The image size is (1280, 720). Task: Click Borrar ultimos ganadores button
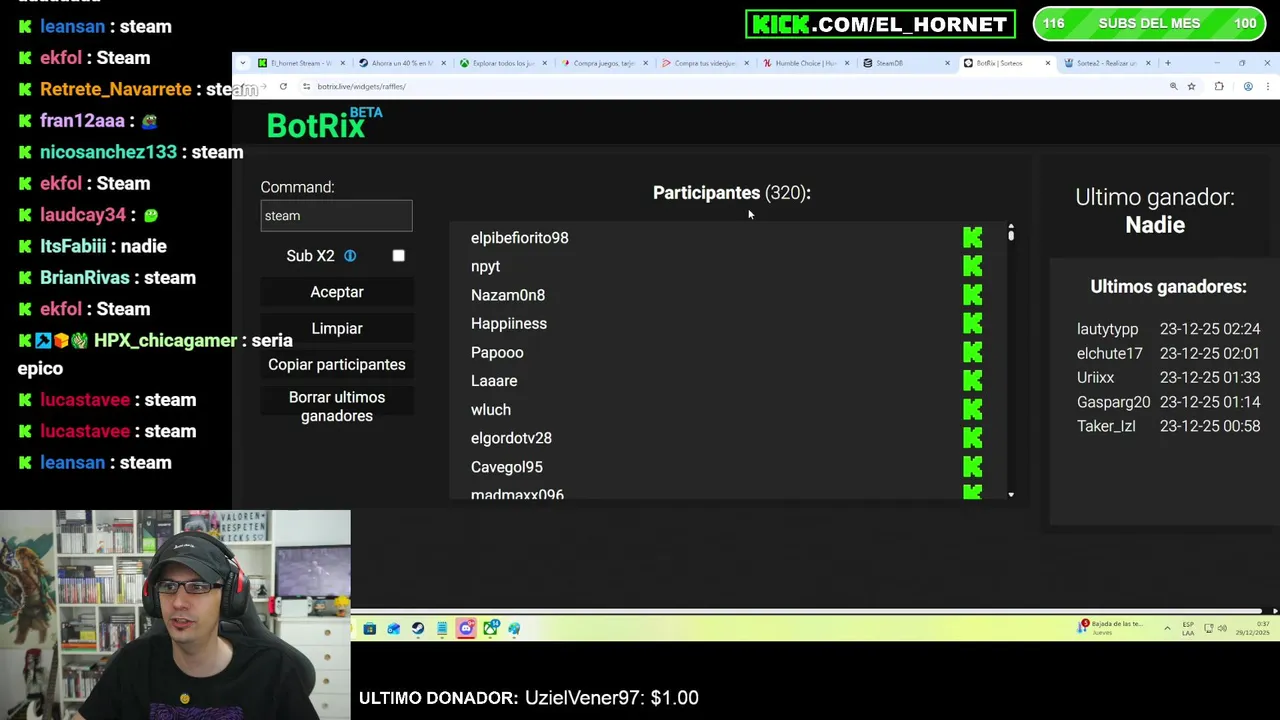(337, 406)
